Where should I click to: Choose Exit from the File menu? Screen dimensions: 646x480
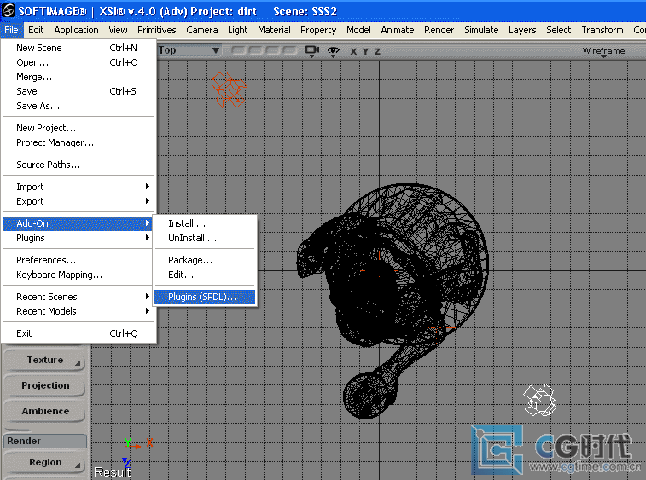pyautogui.click(x=78, y=334)
